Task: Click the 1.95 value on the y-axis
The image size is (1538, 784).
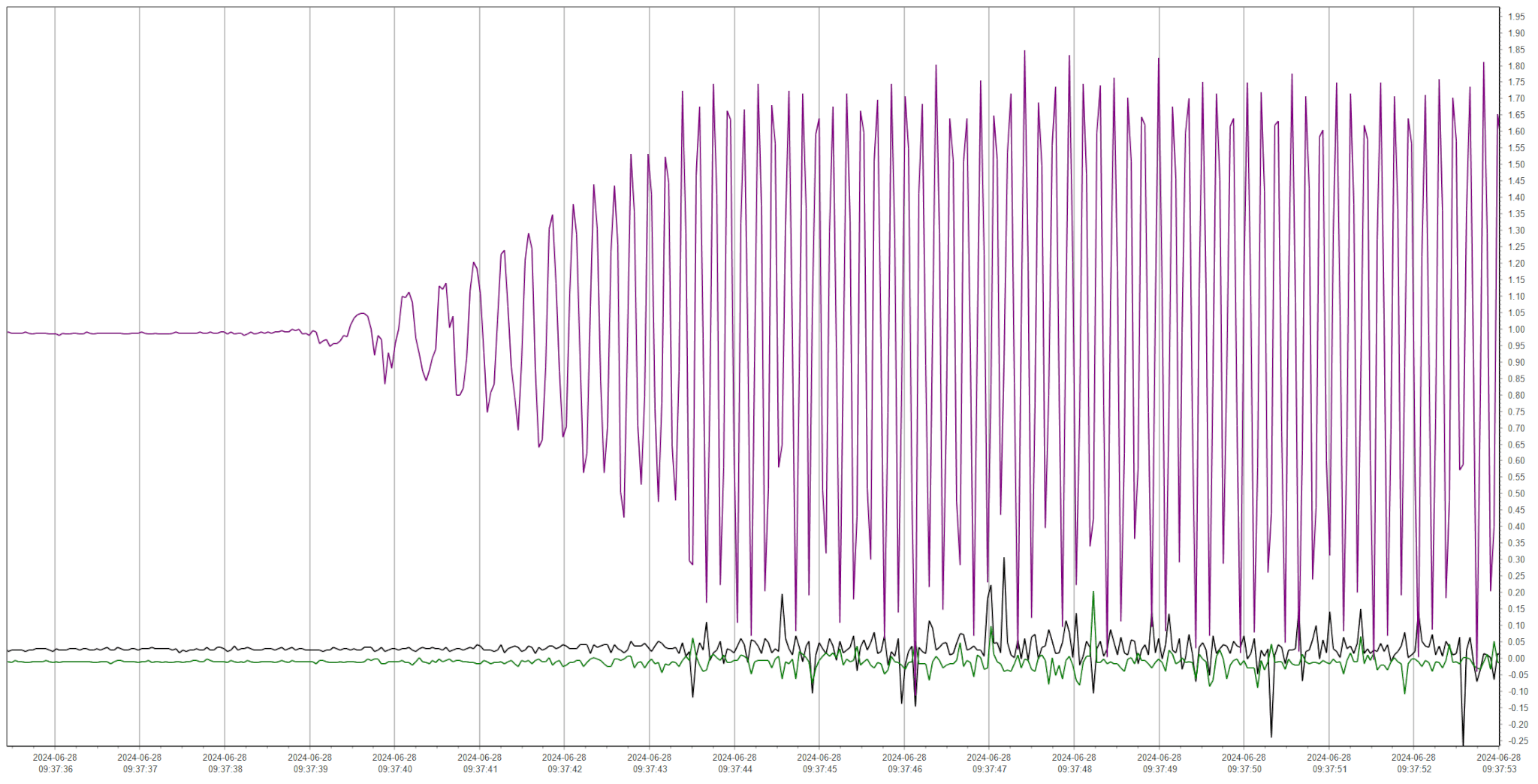Action: coord(1516,17)
